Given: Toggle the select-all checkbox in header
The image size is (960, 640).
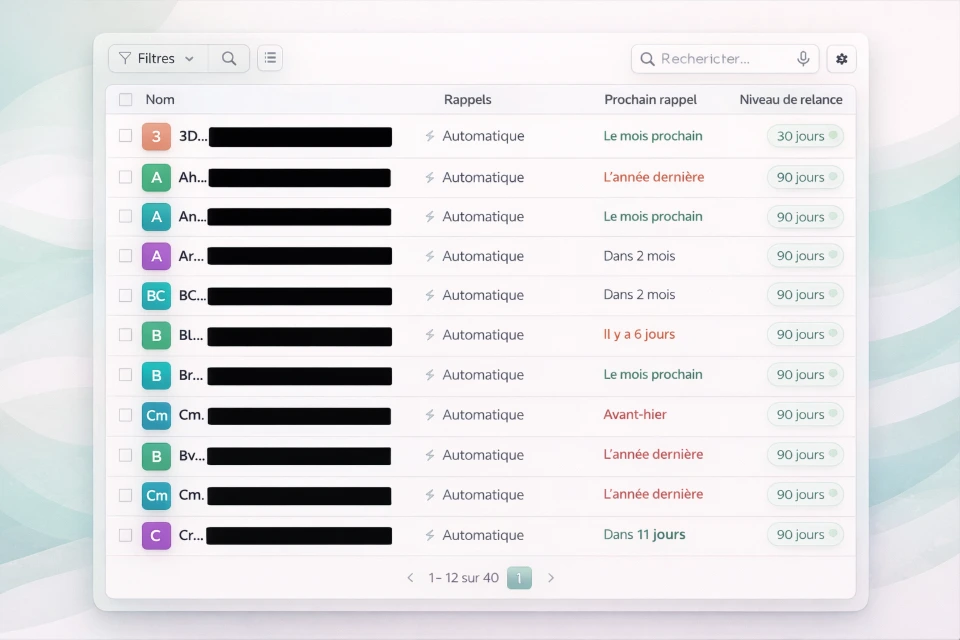Looking at the screenshot, I should click(x=125, y=100).
